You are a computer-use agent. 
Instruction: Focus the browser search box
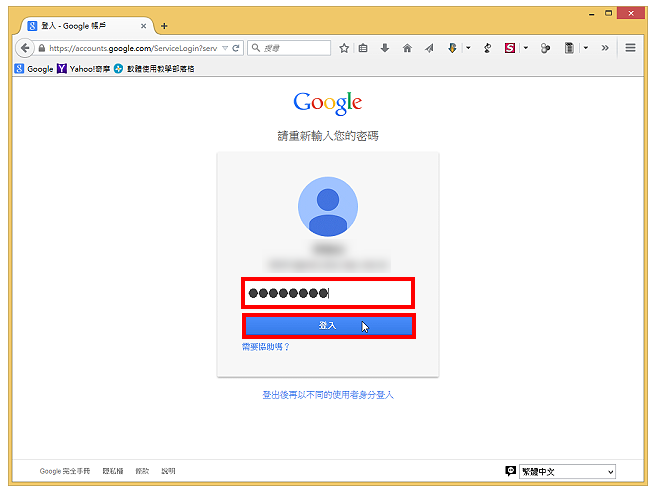289,48
